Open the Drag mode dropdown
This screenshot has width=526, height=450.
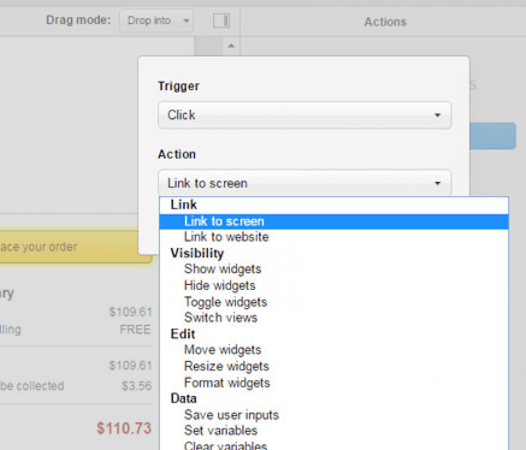tap(156, 21)
